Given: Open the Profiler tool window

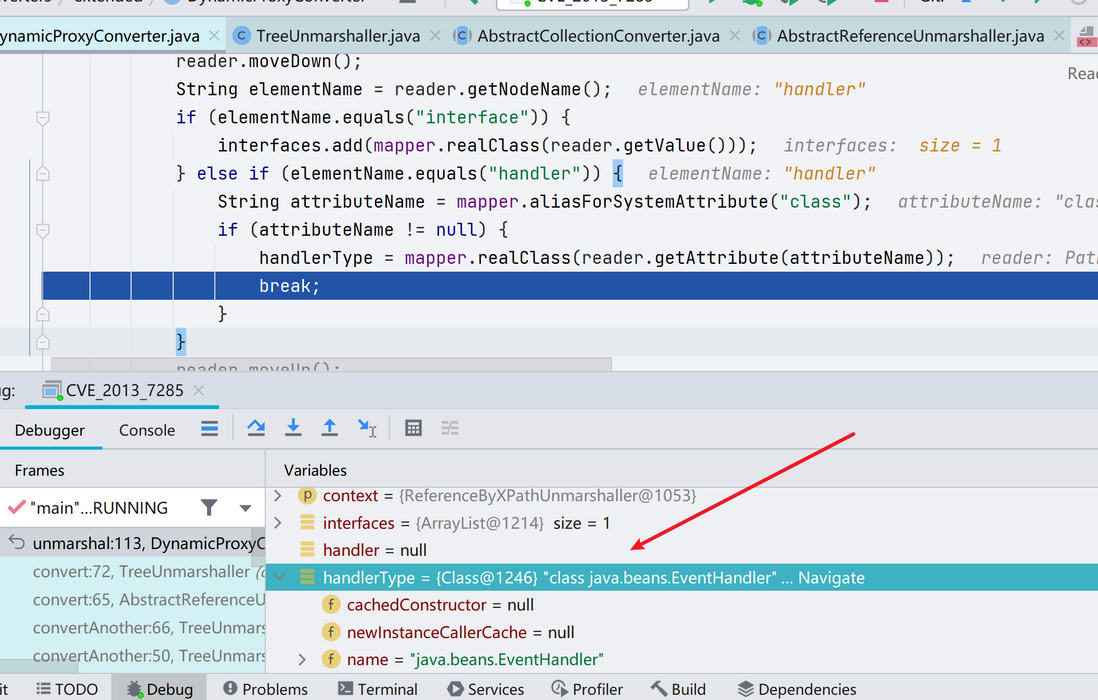Looking at the screenshot, I should (x=587, y=689).
